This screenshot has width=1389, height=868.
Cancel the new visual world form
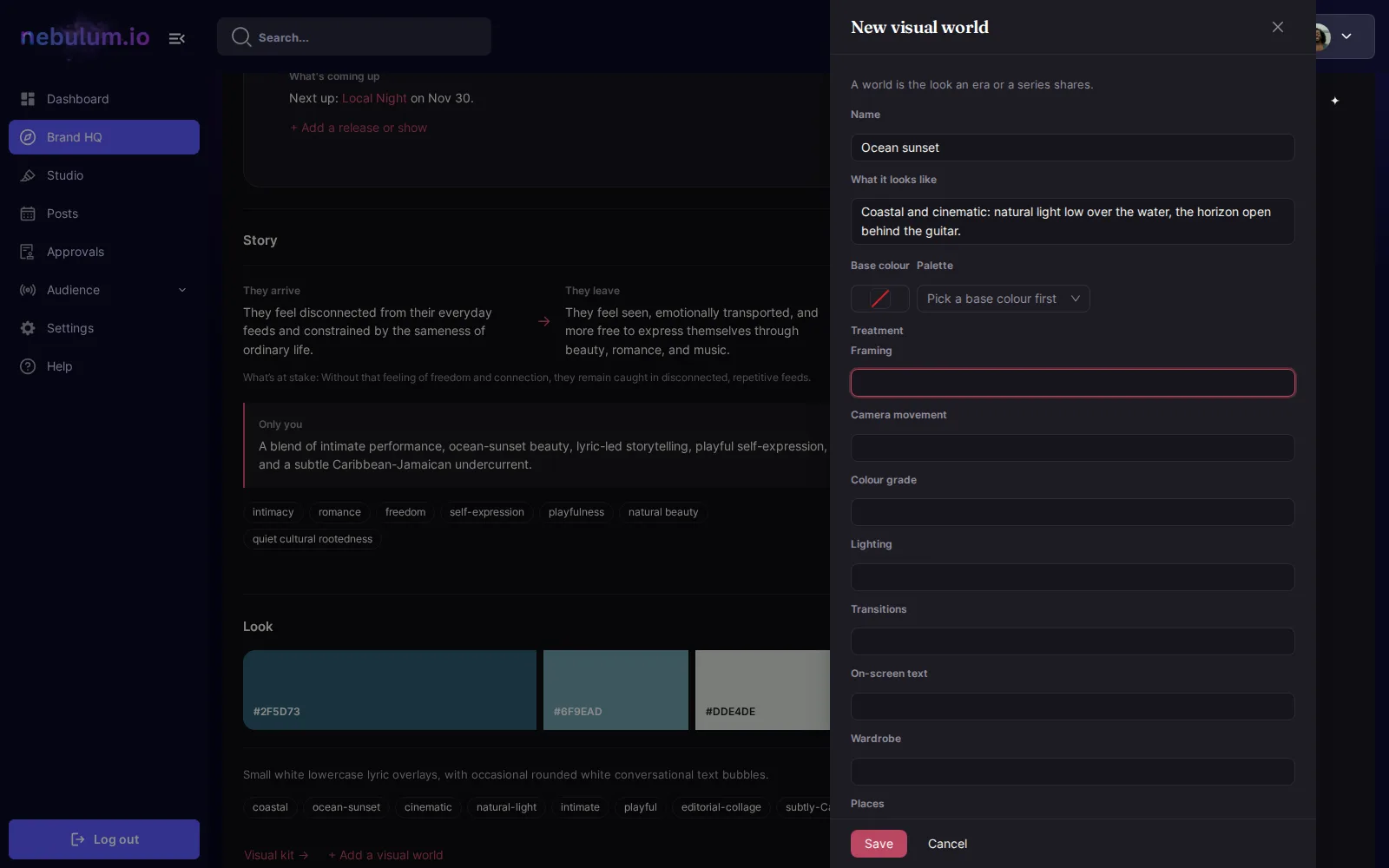947,844
